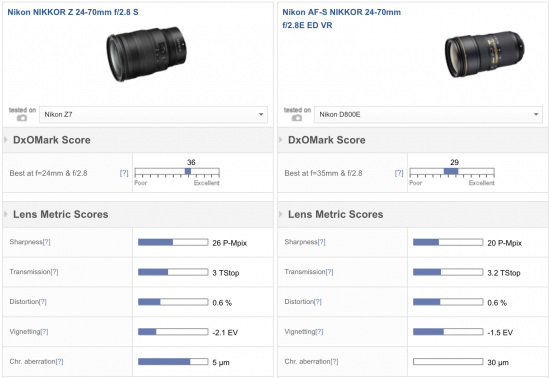Open the Nikon NIKKOR Z 24-70mm f/2.8 S link
Image resolution: width=550 pixels, height=378 pixels.
click(x=73, y=12)
